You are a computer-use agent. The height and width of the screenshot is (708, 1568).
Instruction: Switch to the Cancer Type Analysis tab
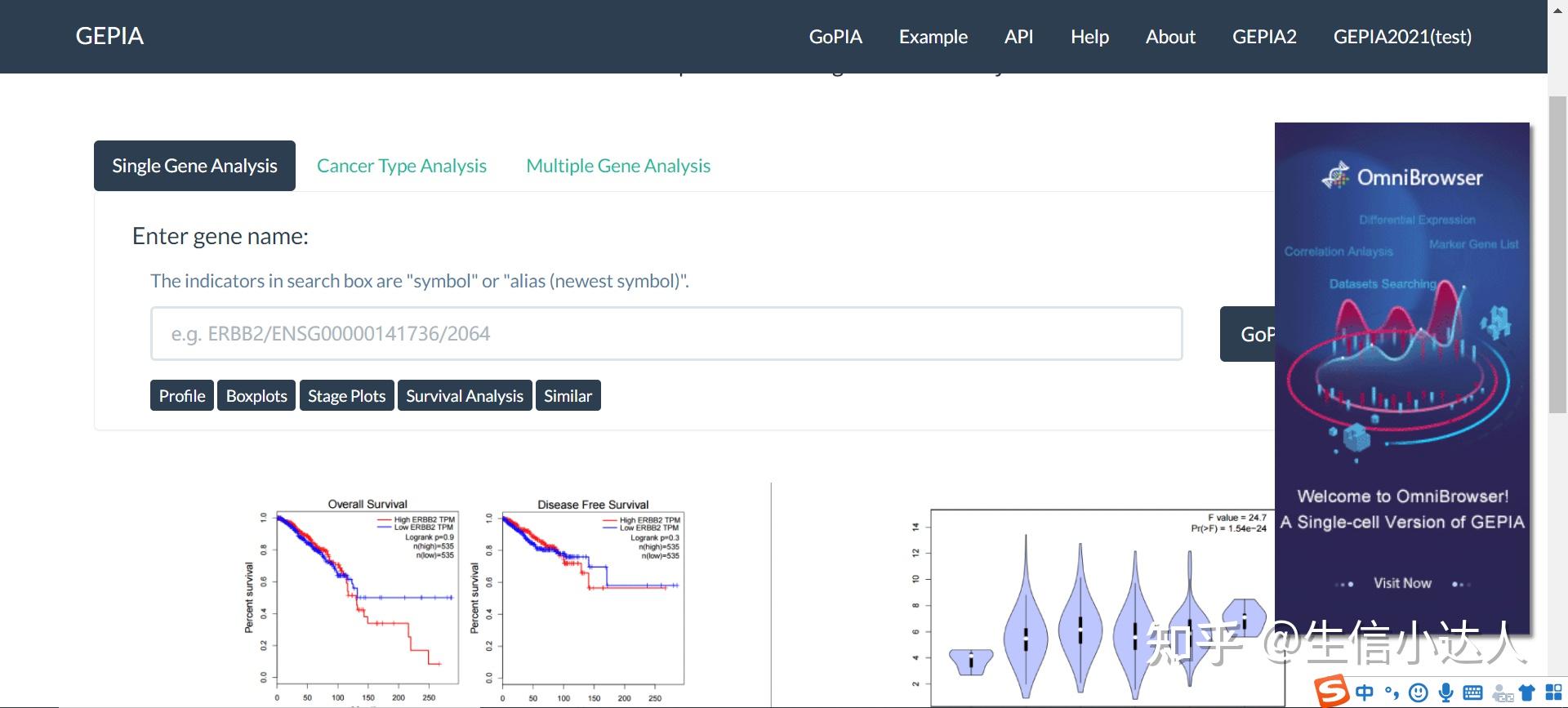point(402,166)
